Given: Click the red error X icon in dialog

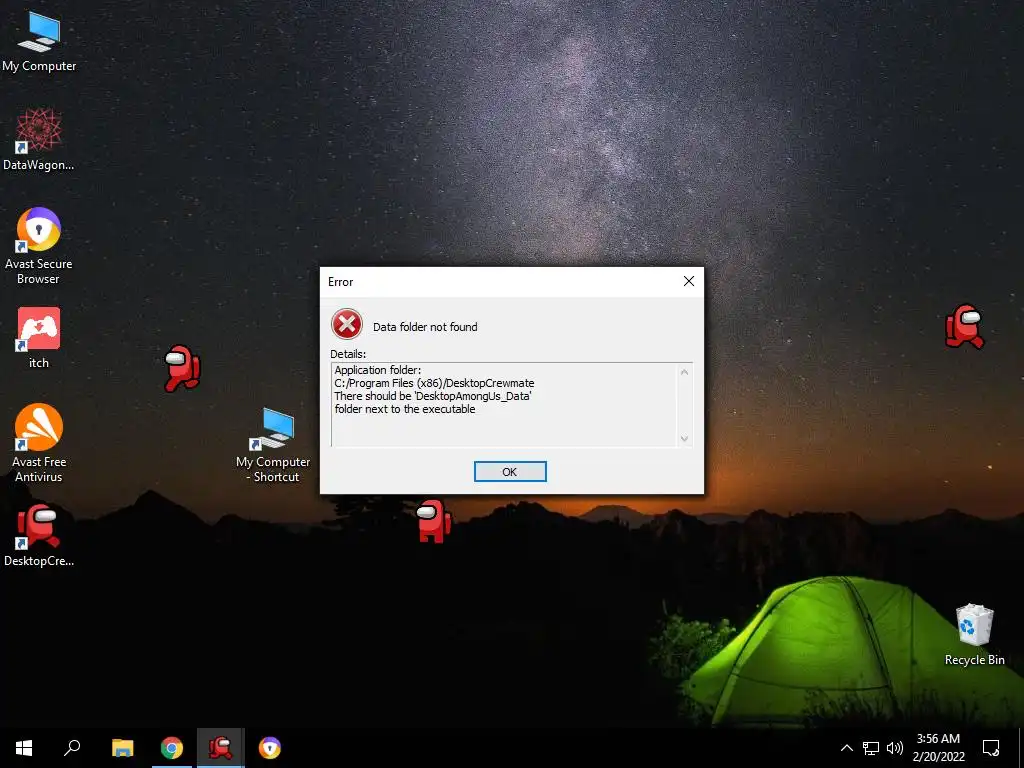Looking at the screenshot, I should (347, 324).
